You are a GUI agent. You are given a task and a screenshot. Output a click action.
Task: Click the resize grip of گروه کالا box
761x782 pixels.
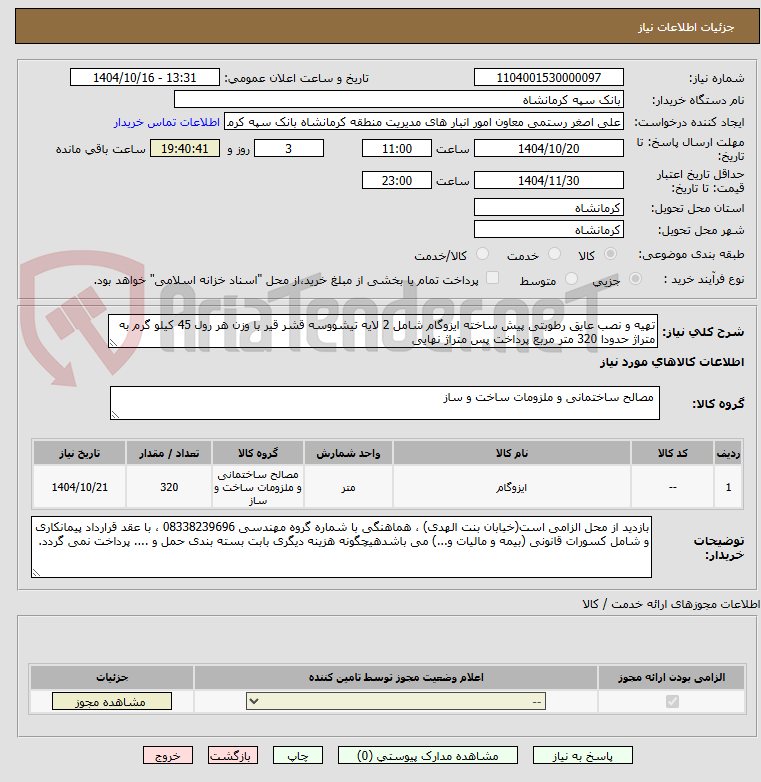click(115, 414)
